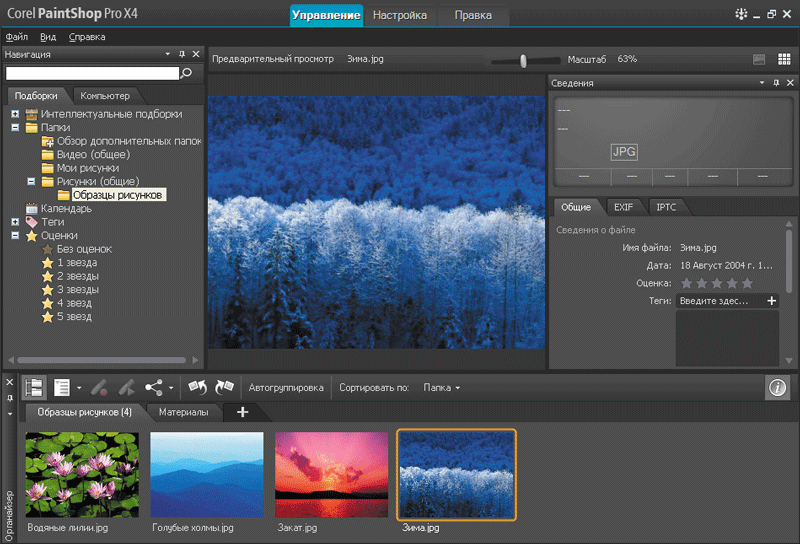This screenshot has width=800, height=544.
Task: Switch to the EXIF tab
Action: point(624,207)
